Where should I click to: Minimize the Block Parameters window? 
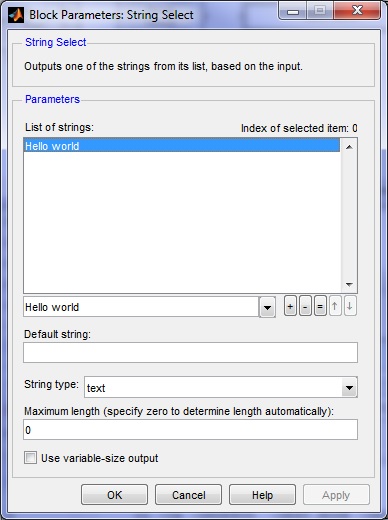[x=293, y=11]
